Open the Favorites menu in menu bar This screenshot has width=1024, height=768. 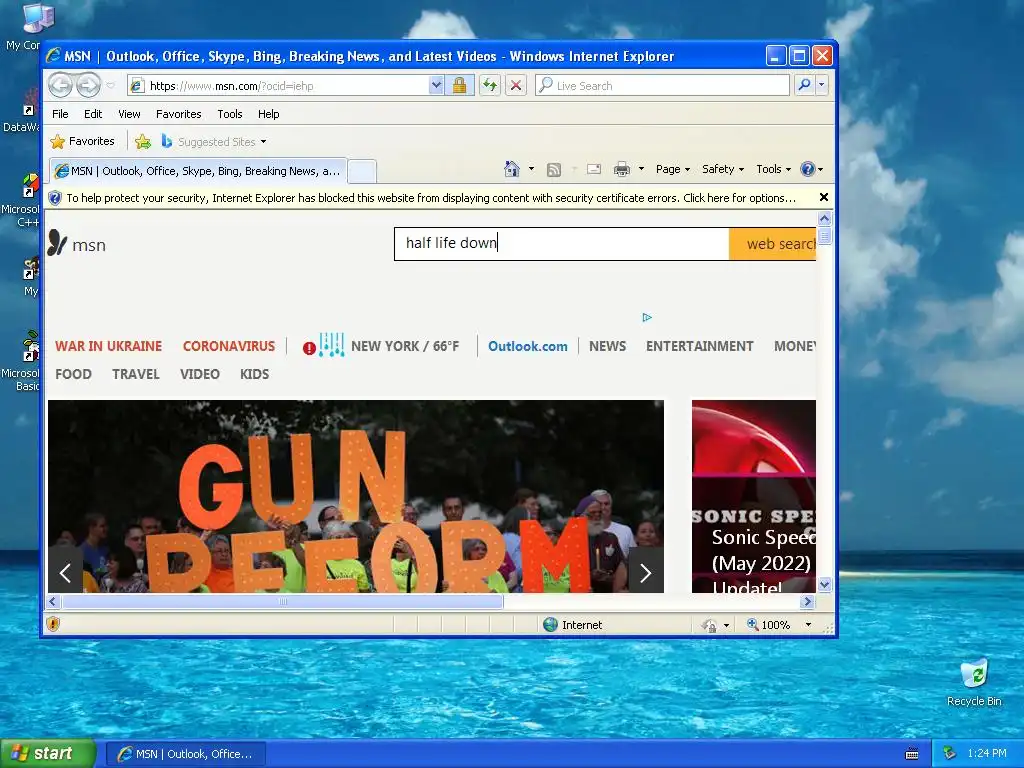coord(178,114)
